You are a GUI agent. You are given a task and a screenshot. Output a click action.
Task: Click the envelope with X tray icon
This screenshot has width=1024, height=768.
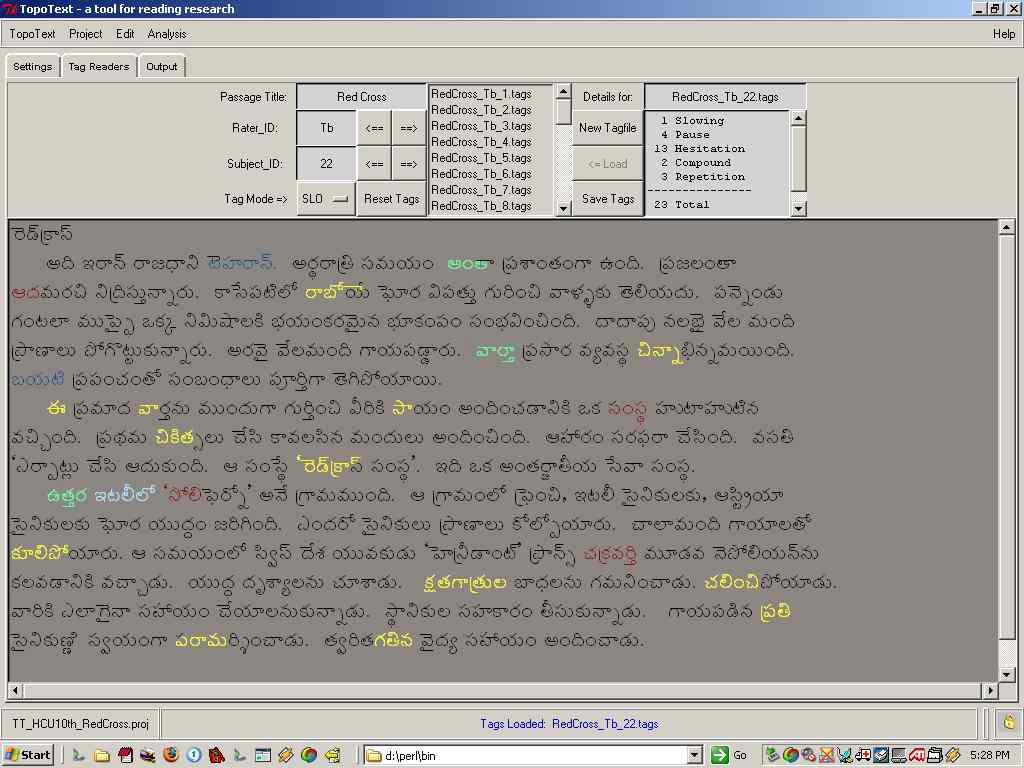(x=827, y=756)
